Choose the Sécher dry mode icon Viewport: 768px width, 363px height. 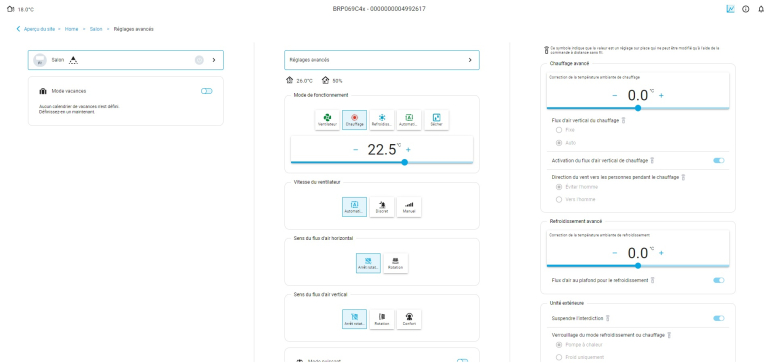coord(436,120)
